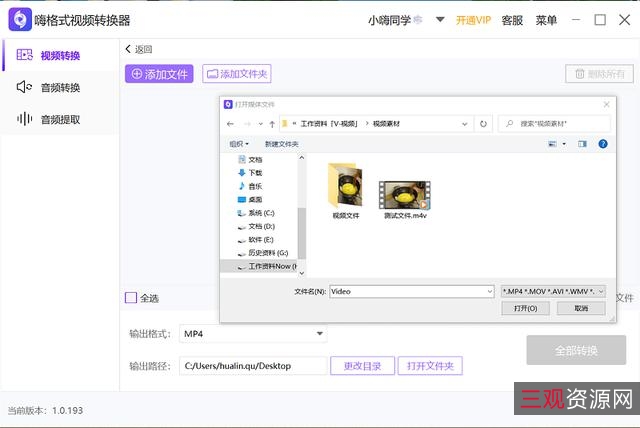
Task: Select 工作资料Now drive in the tree
Action: point(259,266)
